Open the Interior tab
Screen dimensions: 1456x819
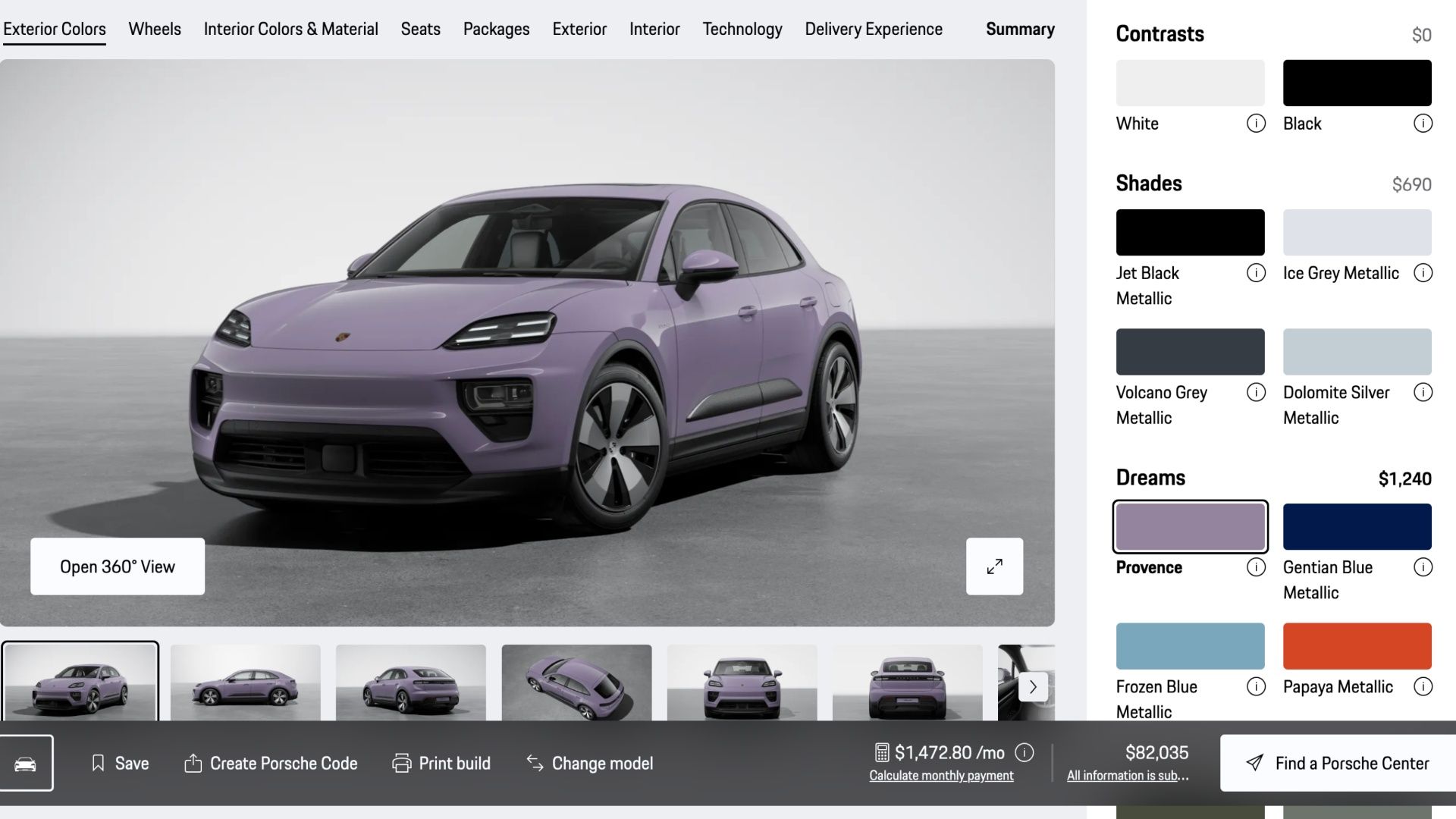[654, 29]
